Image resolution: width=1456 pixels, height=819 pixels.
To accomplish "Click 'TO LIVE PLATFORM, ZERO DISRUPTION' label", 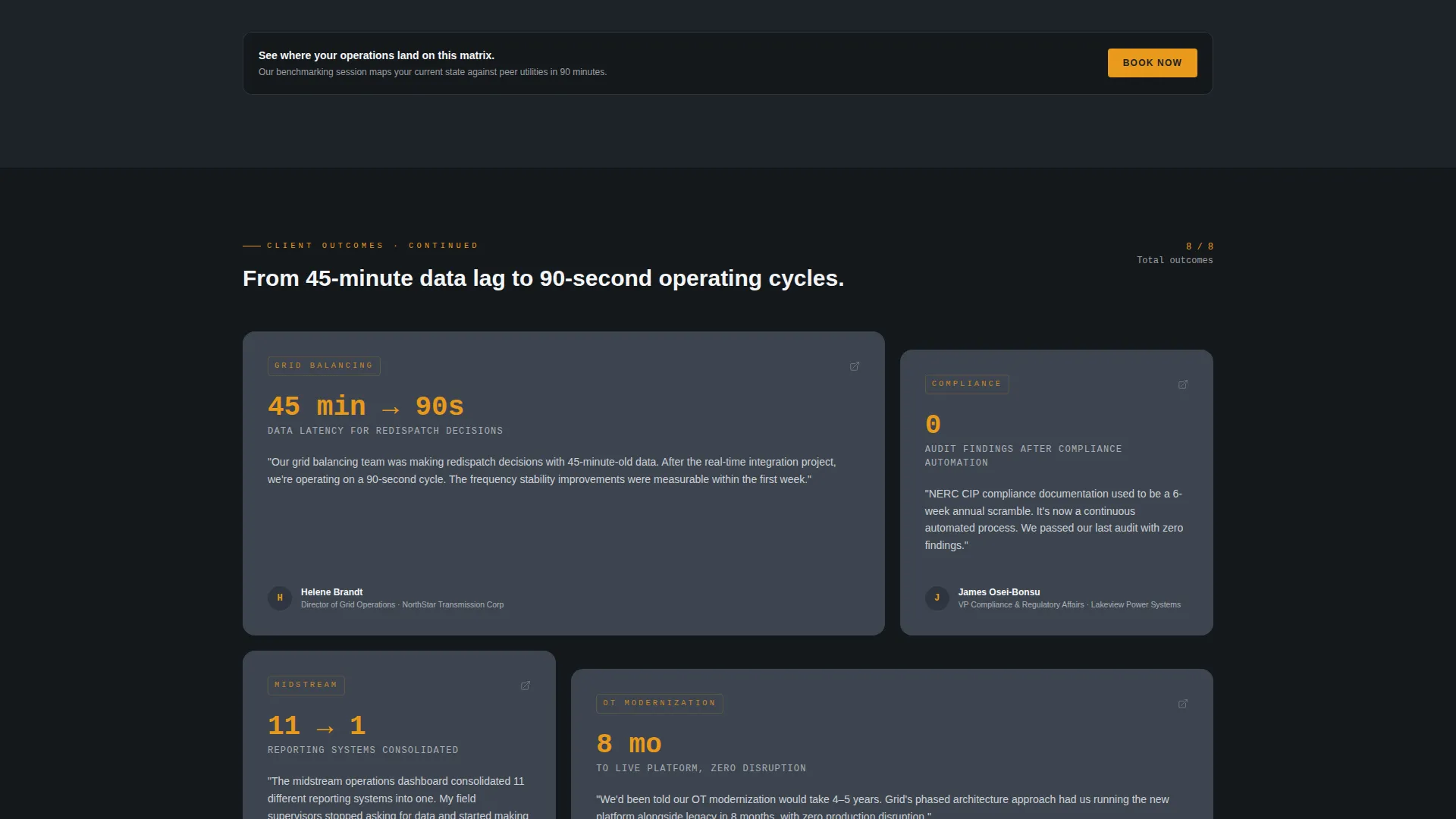I will point(701,768).
